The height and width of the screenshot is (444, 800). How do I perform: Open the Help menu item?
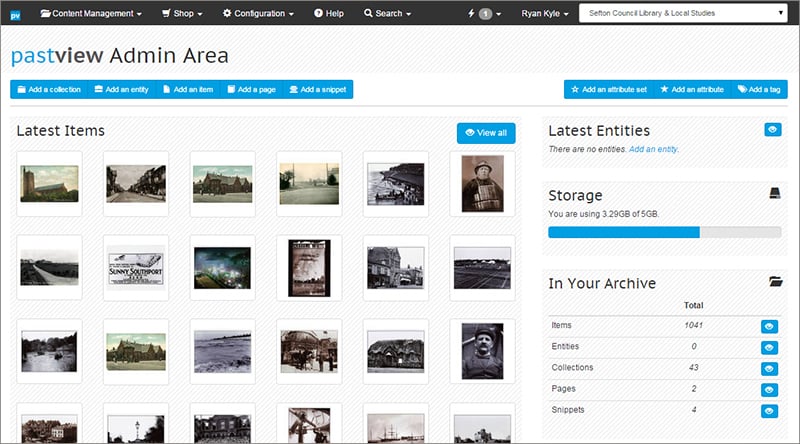329,14
